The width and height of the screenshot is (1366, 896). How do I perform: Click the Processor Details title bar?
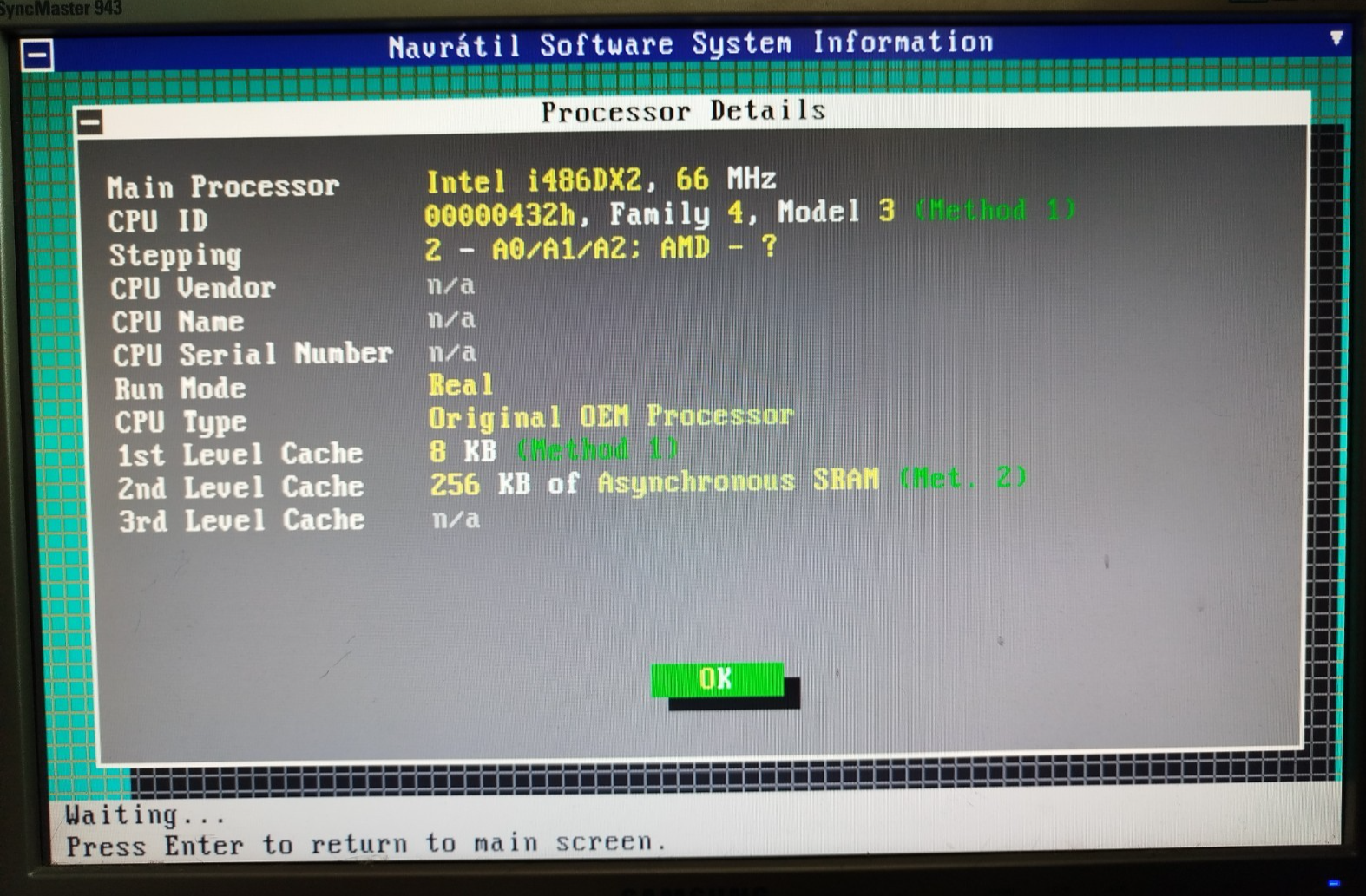coord(692,112)
